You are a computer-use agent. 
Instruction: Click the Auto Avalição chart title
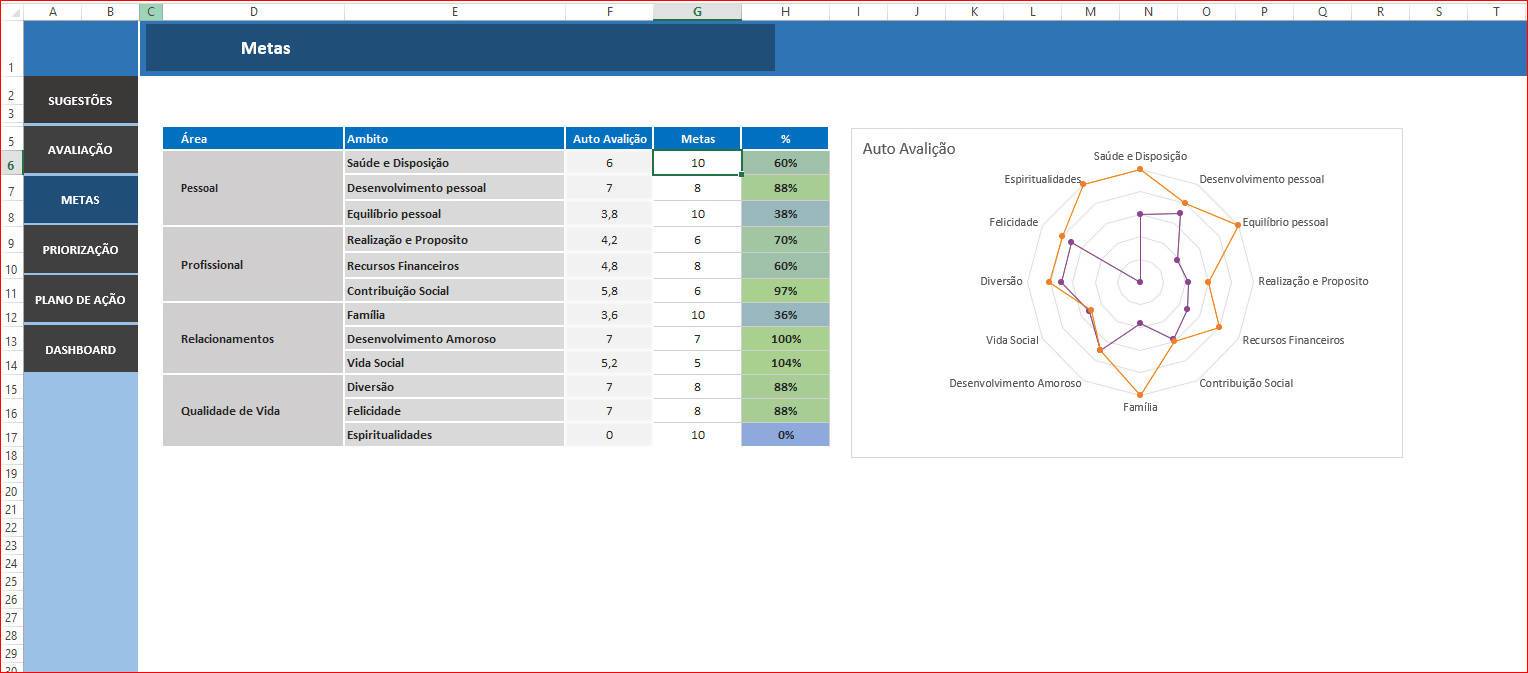tap(909, 149)
